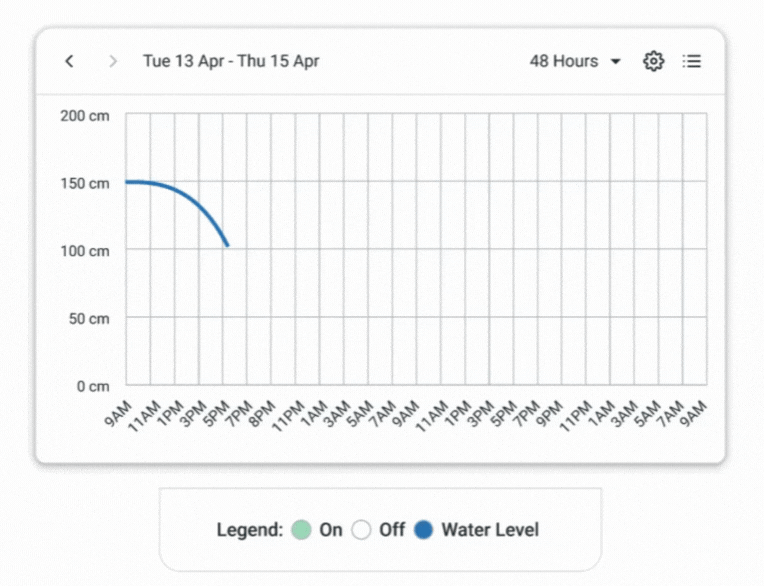Toggle the On legend label
This screenshot has width=764, height=586.
331,530
